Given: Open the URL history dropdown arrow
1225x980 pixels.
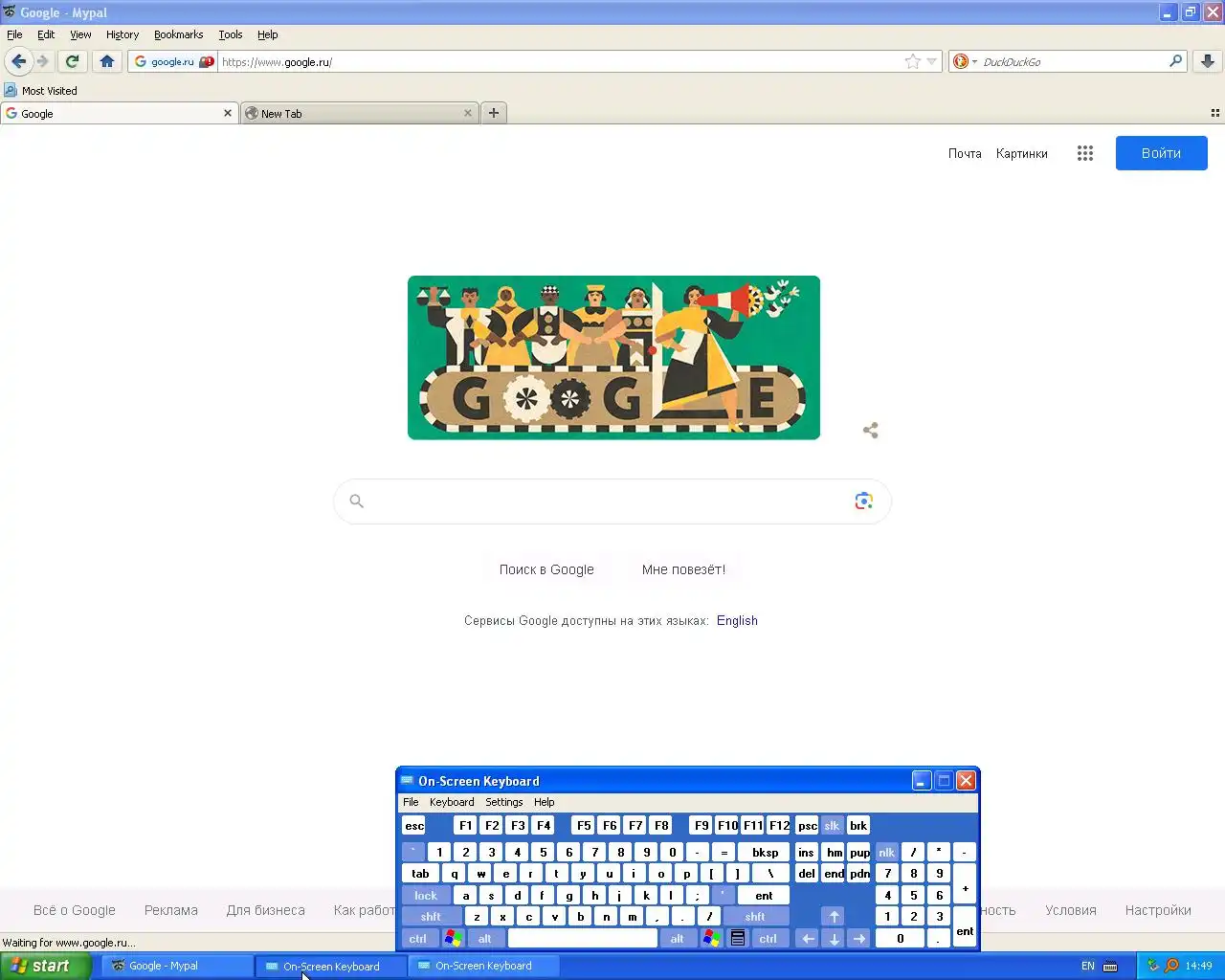Looking at the screenshot, I should tap(932, 61).
